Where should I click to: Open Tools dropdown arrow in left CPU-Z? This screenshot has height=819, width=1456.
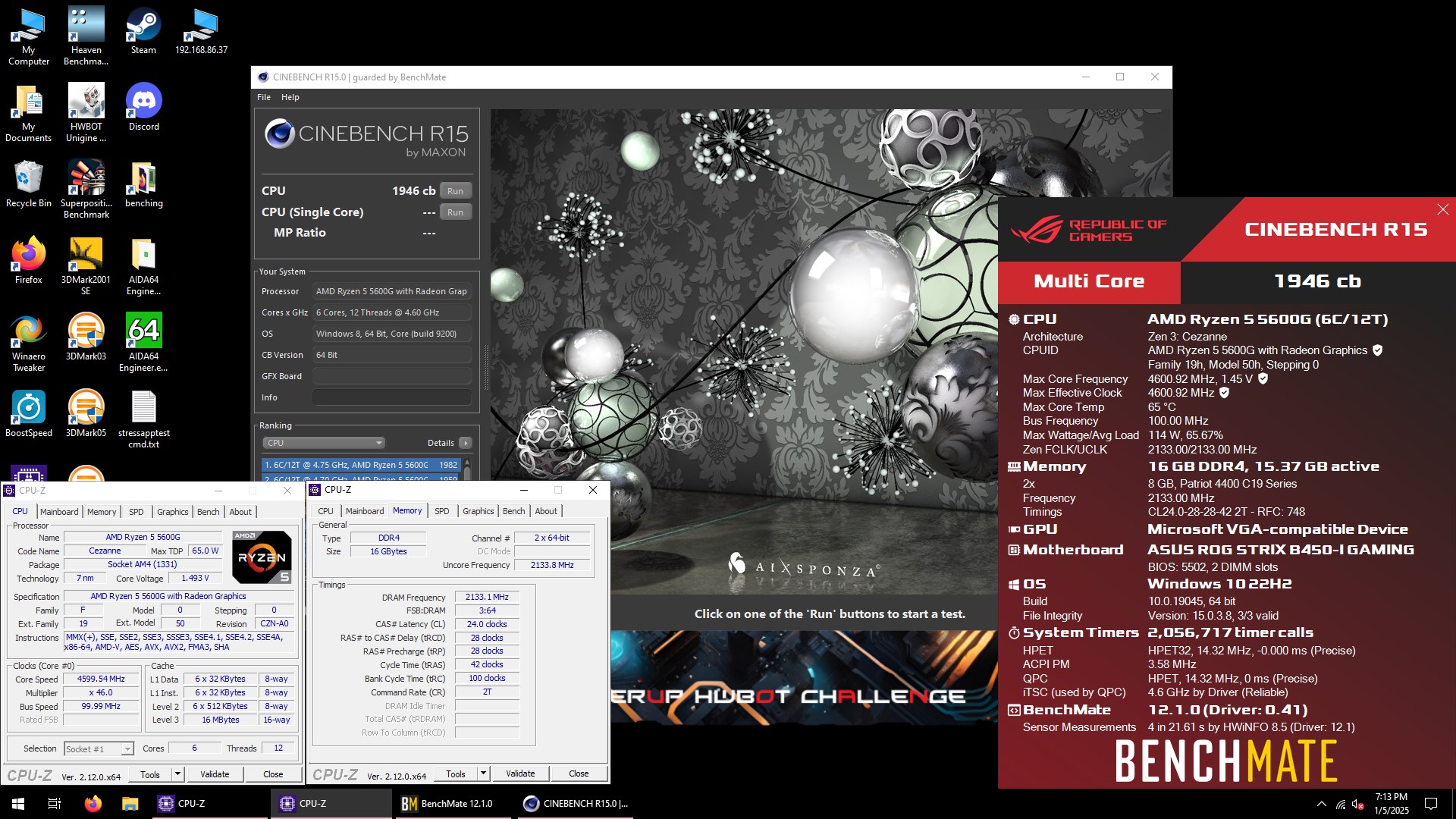(177, 774)
